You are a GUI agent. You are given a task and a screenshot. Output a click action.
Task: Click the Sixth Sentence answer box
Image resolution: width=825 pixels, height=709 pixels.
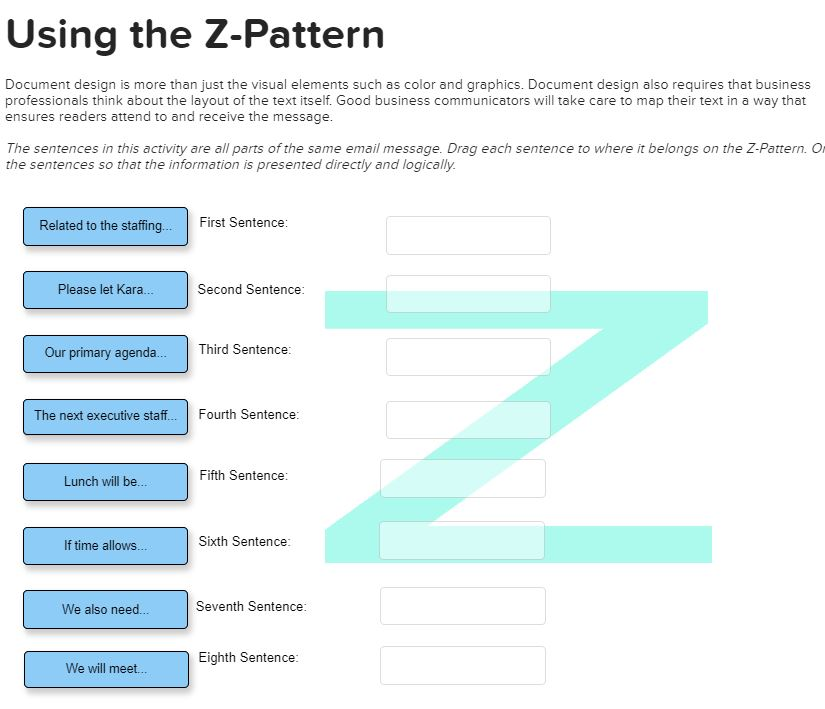[461, 540]
